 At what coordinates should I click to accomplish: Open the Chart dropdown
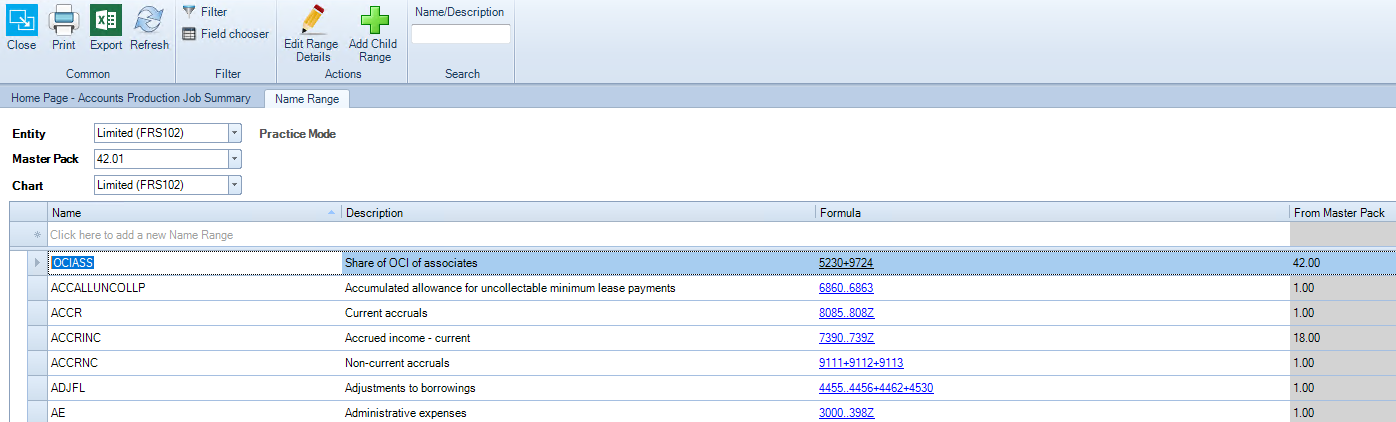(234, 185)
